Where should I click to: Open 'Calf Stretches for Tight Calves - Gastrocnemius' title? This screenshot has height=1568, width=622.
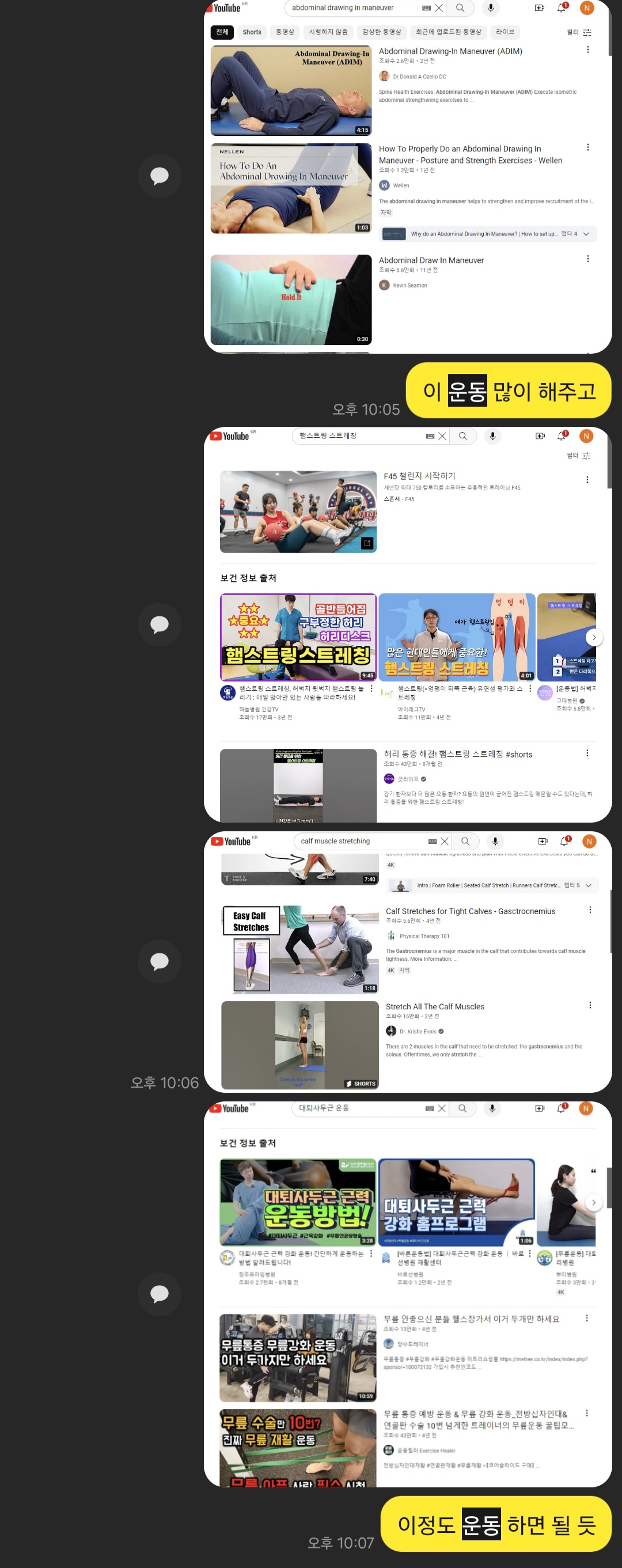click(x=471, y=911)
